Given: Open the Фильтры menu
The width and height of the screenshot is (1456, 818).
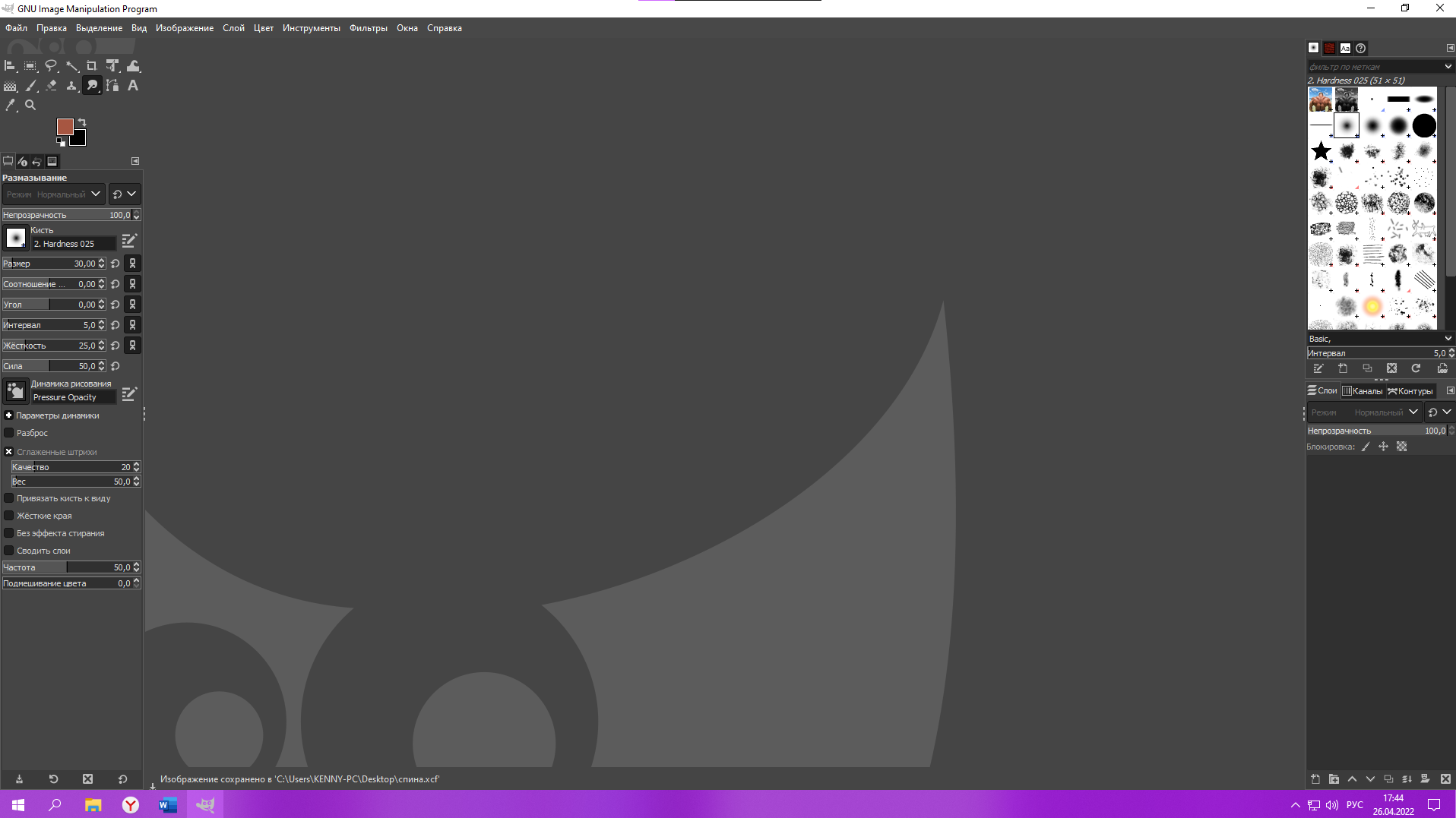Looking at the screenshot, I should point(369,28).
